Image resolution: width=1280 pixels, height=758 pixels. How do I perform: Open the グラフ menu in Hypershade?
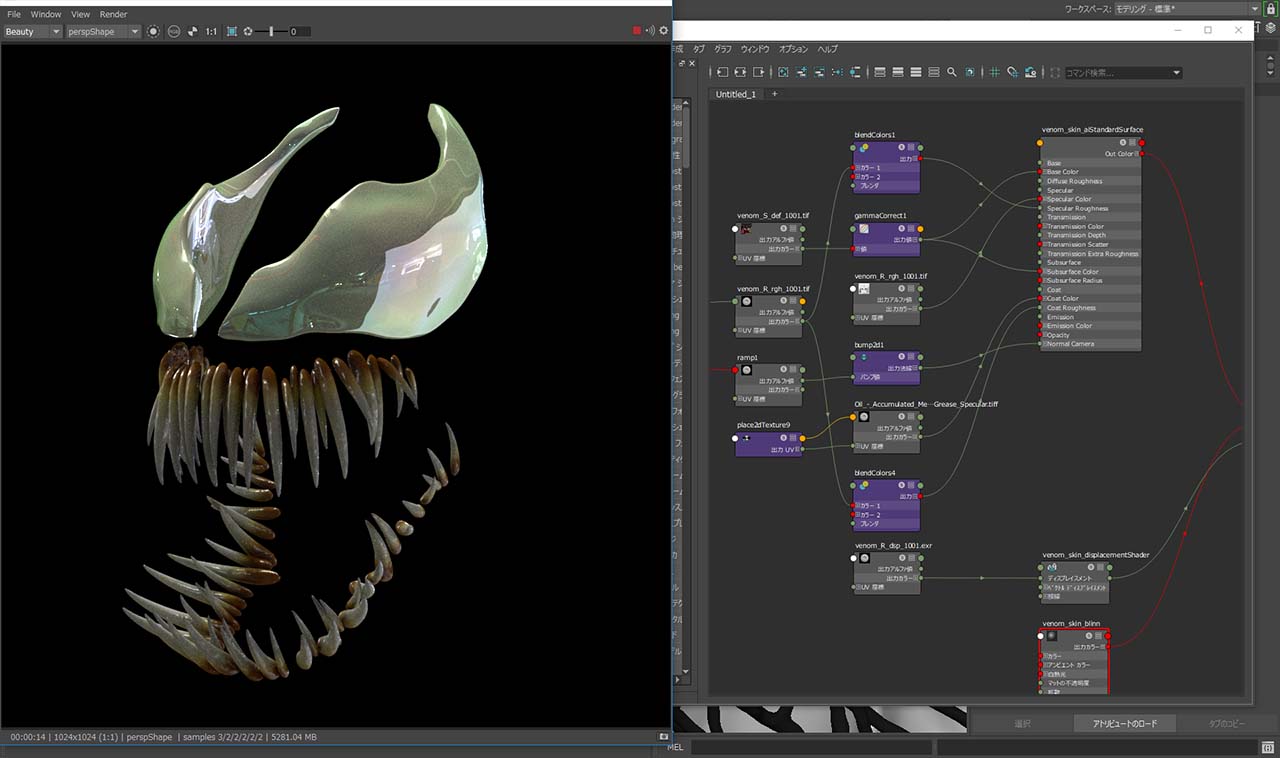point(723,49)
